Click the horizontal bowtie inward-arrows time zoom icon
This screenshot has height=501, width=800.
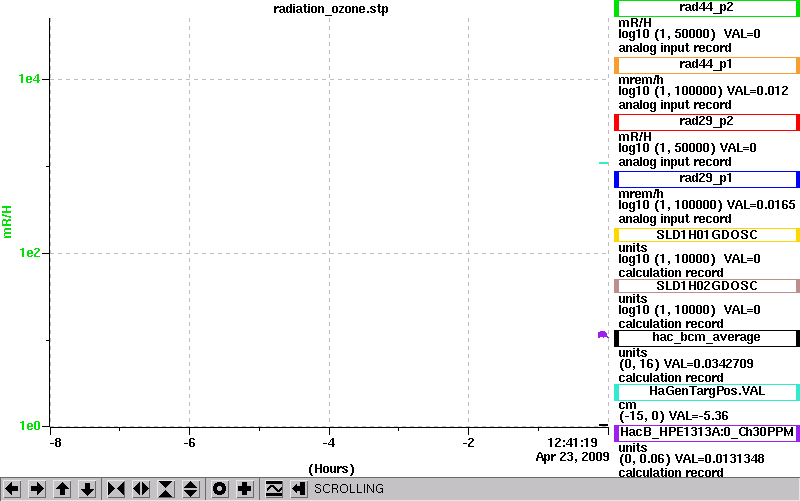116,489
